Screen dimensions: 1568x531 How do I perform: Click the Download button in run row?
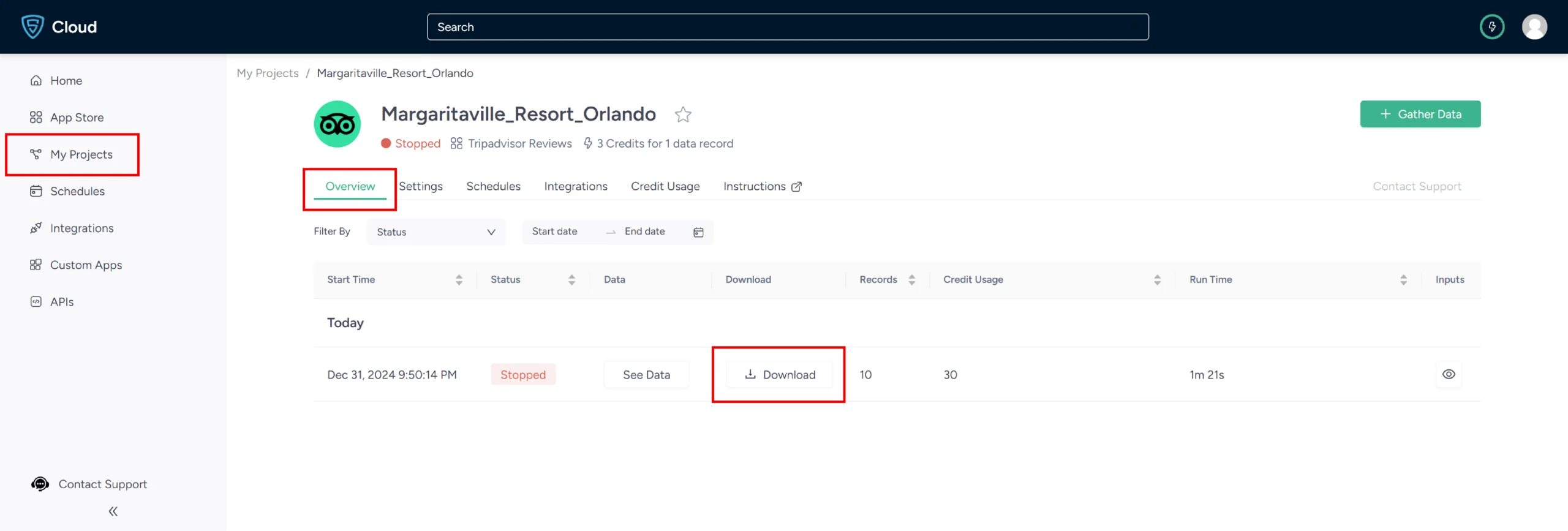point(780,375)
